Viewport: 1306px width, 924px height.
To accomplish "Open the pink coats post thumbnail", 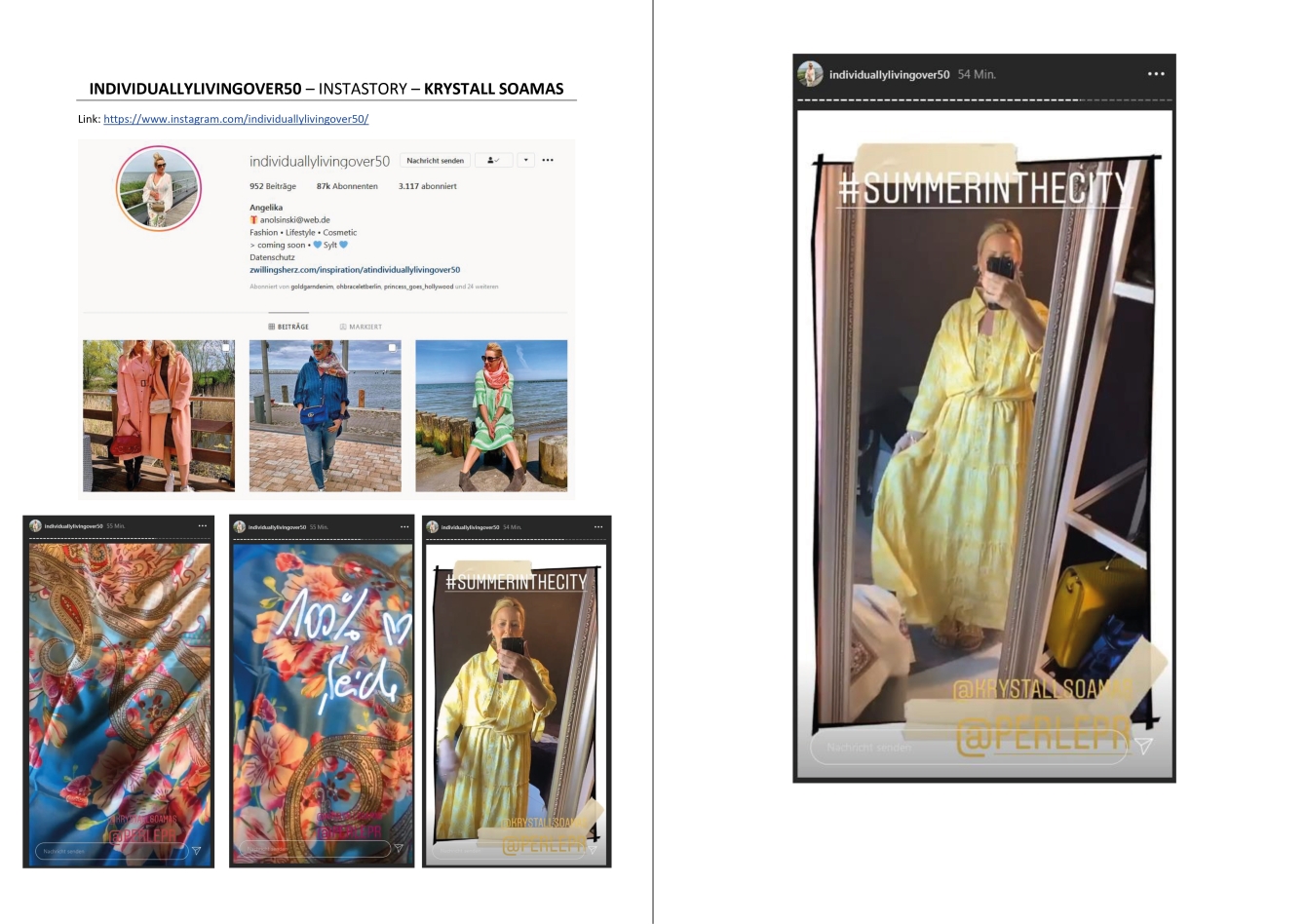I will [159, 415].
